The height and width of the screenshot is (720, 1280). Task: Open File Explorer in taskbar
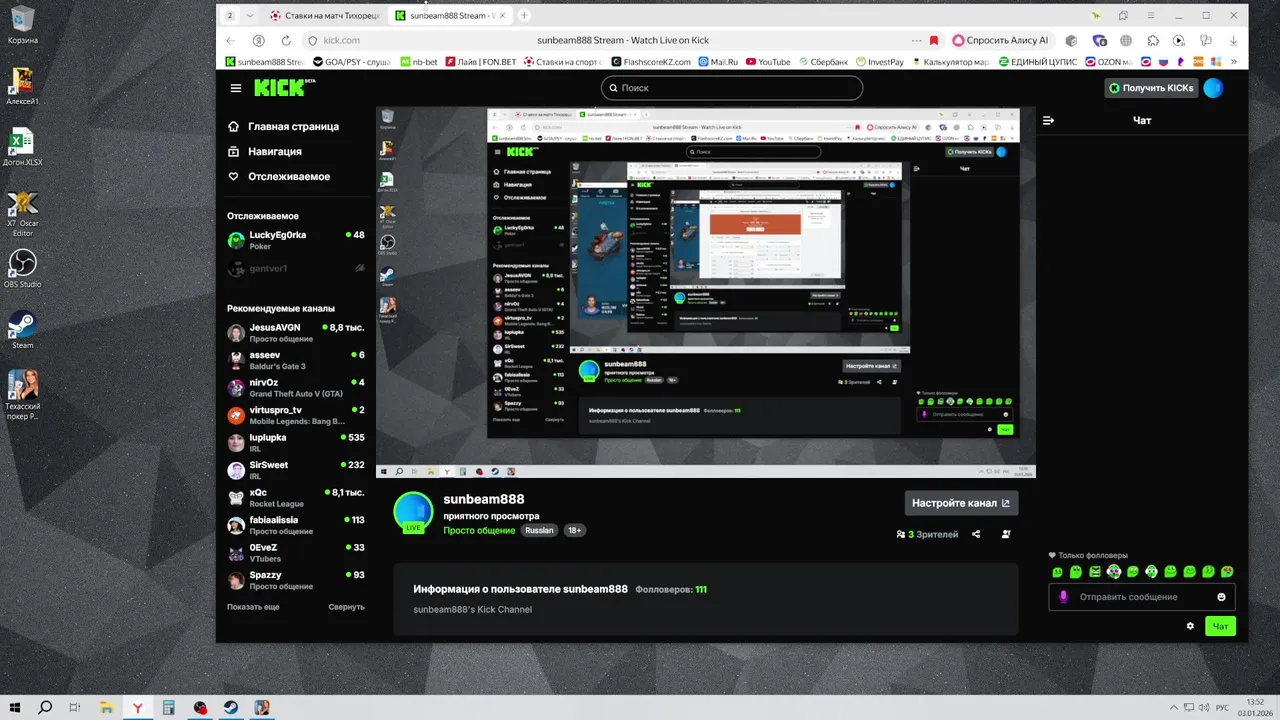[107, 708]
